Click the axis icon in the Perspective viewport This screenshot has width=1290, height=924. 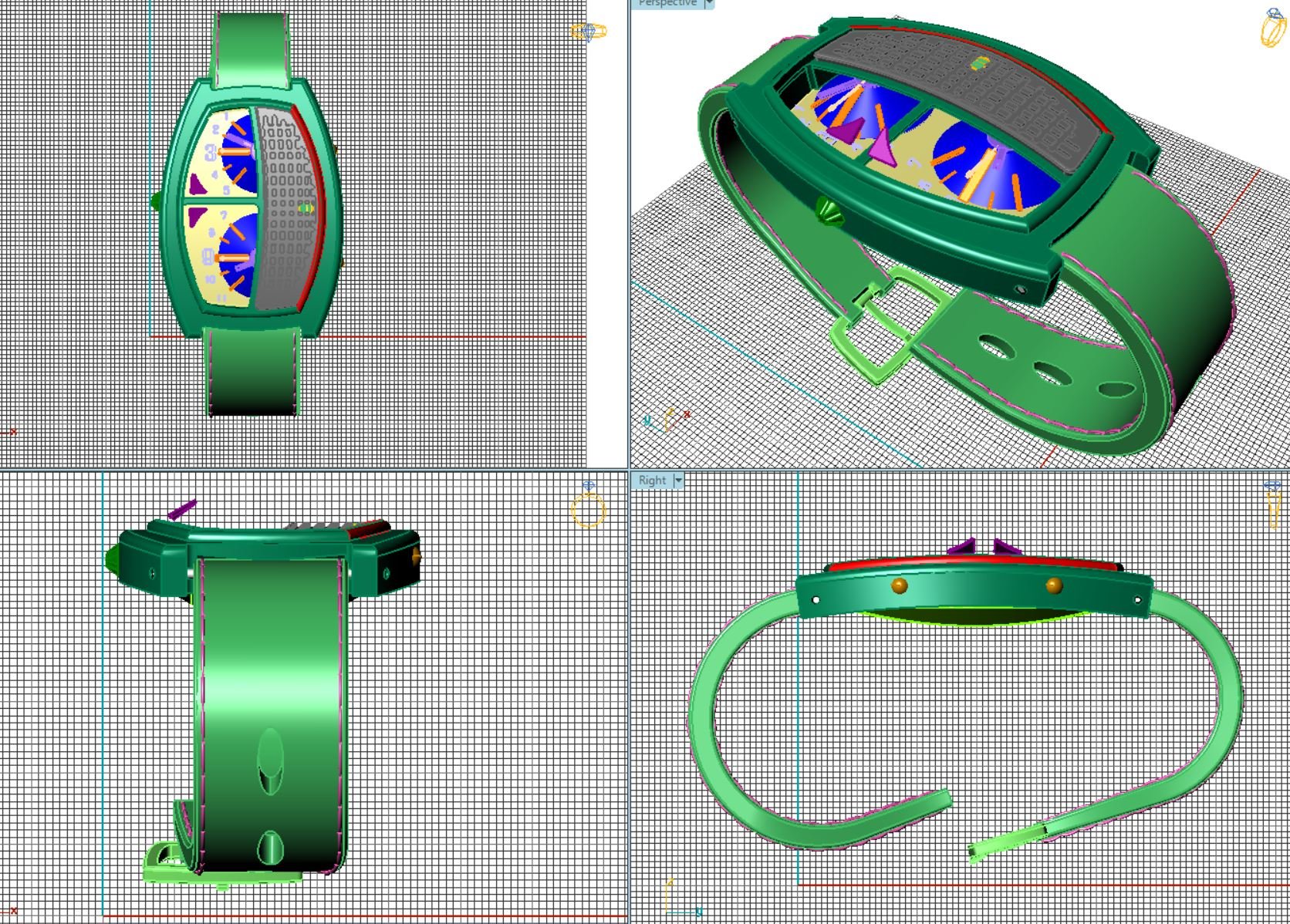pos(668,419)
